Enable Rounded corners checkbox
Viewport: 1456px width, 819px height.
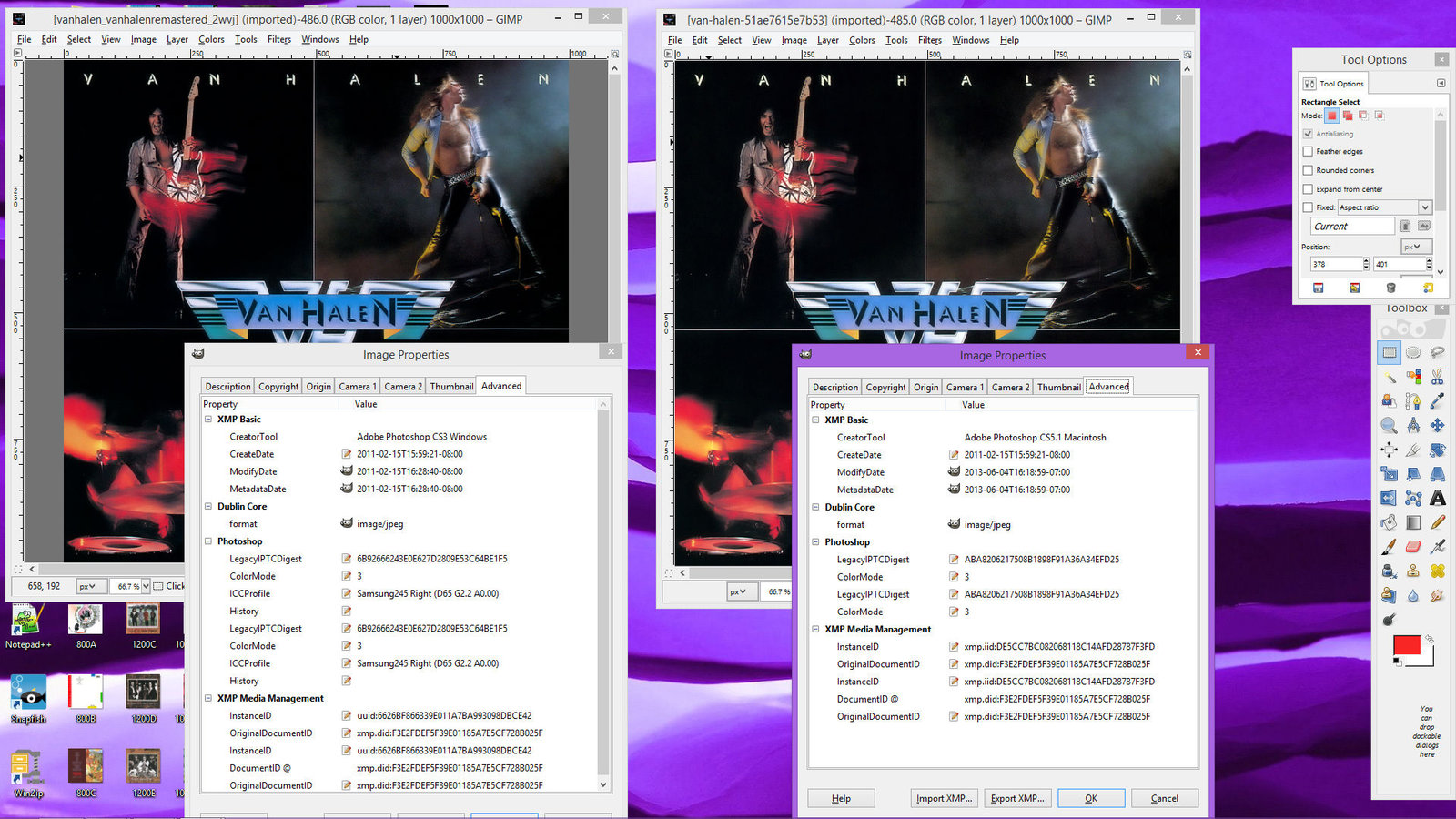pos(1308,170)
